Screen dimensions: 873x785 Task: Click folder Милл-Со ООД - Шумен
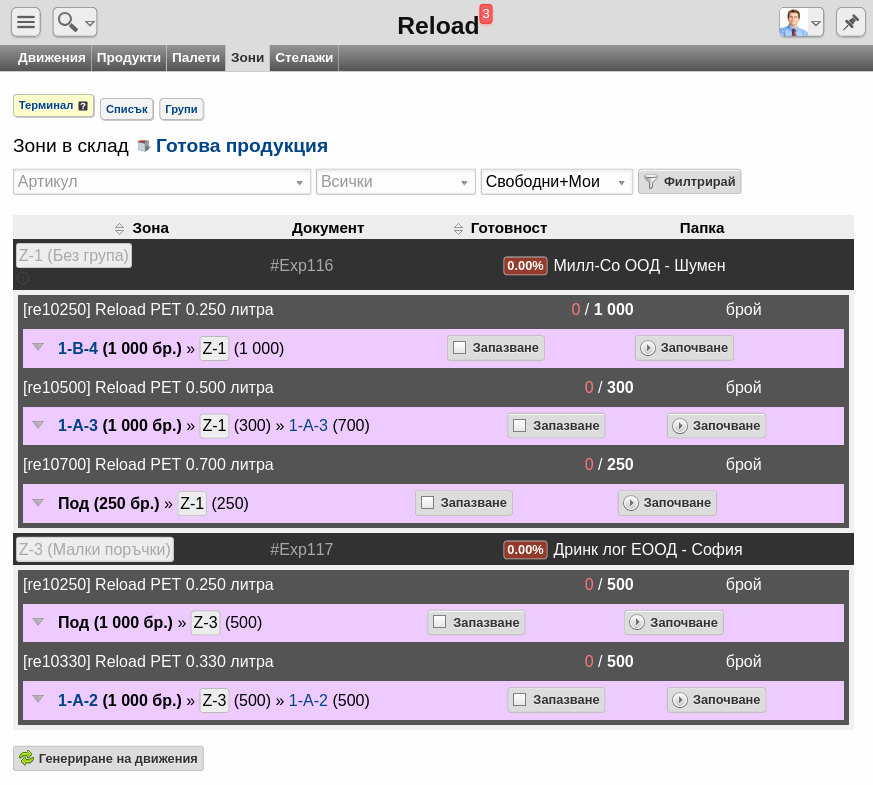(639, 266)
